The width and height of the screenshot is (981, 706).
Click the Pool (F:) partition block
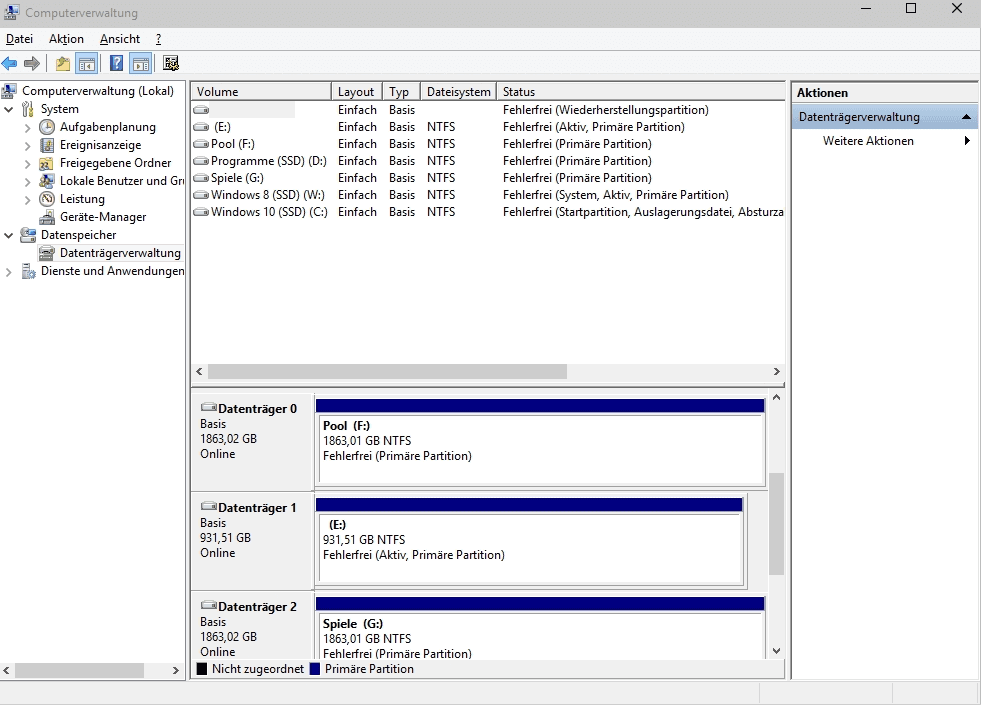pos(540,448)
